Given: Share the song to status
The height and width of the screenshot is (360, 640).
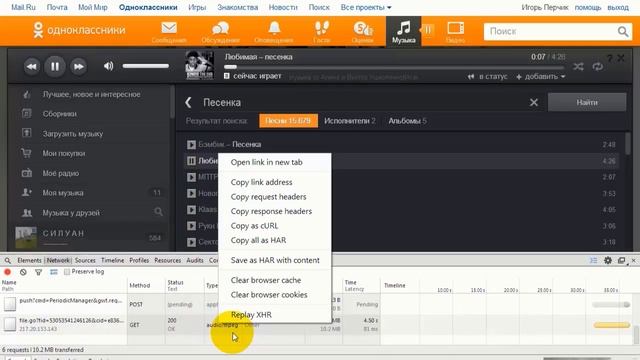Looking at the screenshot, I should pos(487,77).
